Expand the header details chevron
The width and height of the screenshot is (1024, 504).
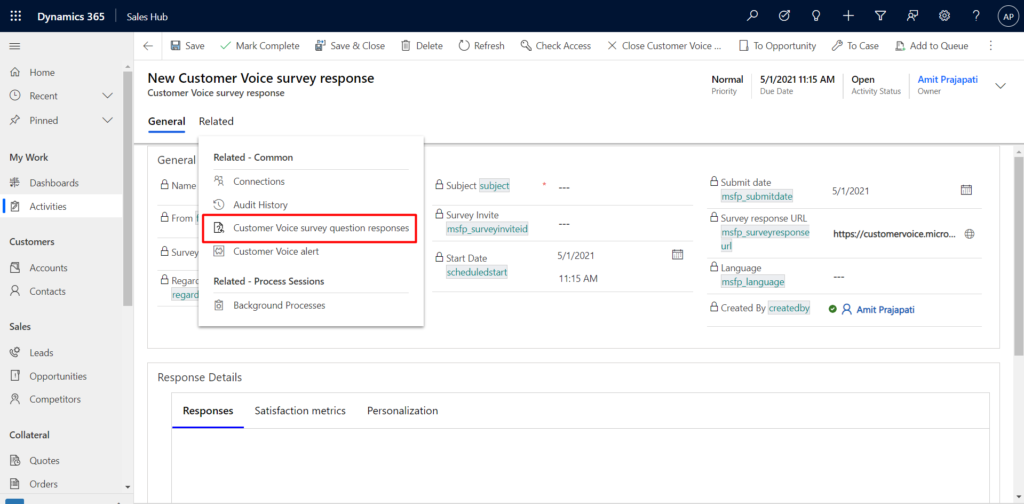pos(1000,86)
